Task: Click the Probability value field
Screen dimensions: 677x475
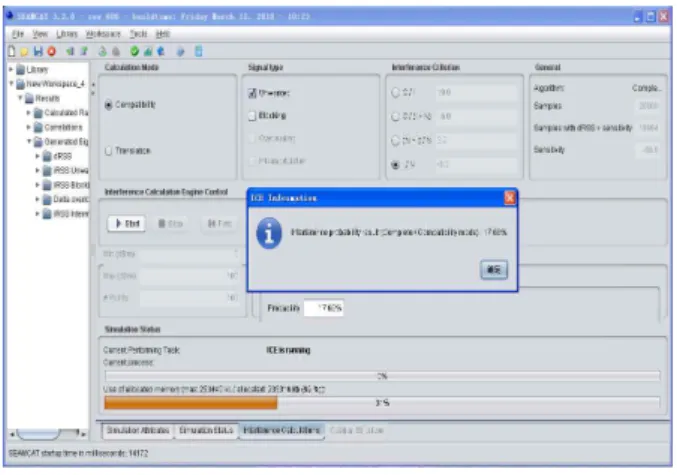Action: 324,308
